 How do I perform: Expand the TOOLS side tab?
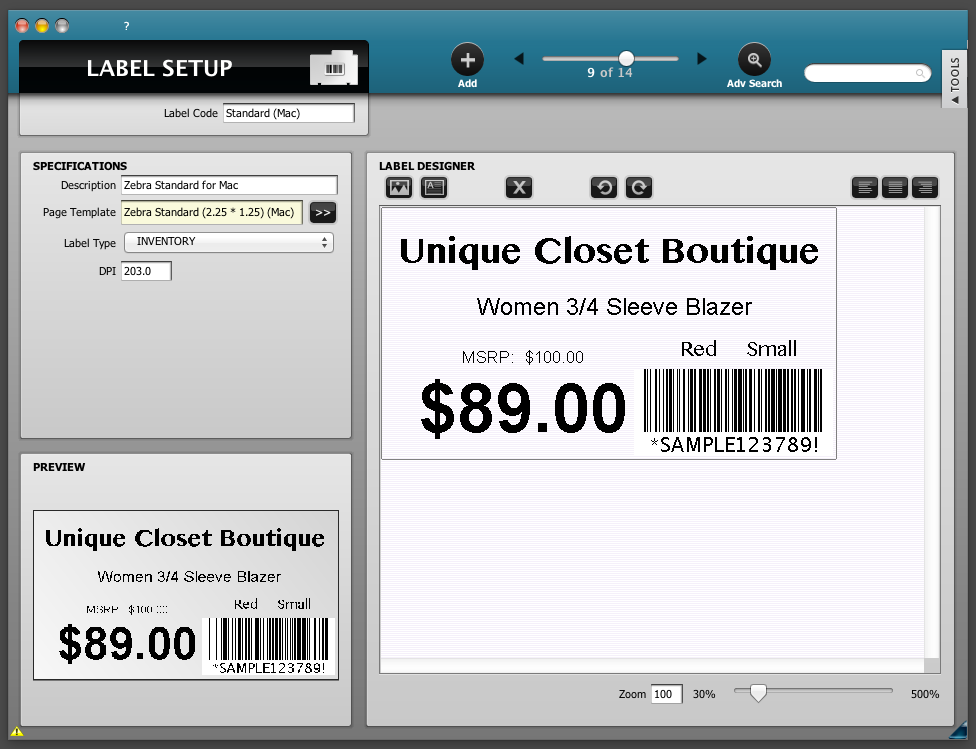[x=954, y=80]
